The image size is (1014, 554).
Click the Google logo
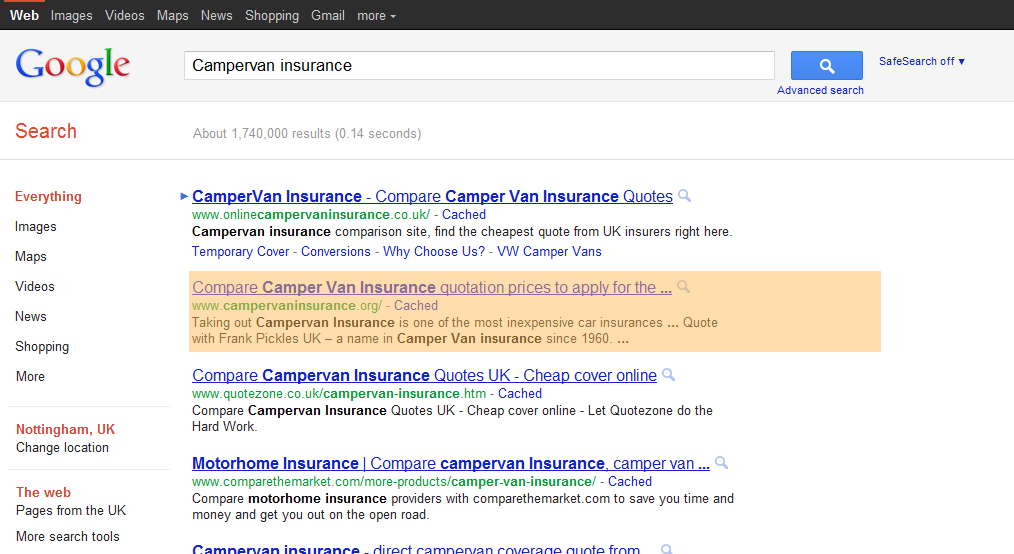pyautogui.click(x=72, y=66)
